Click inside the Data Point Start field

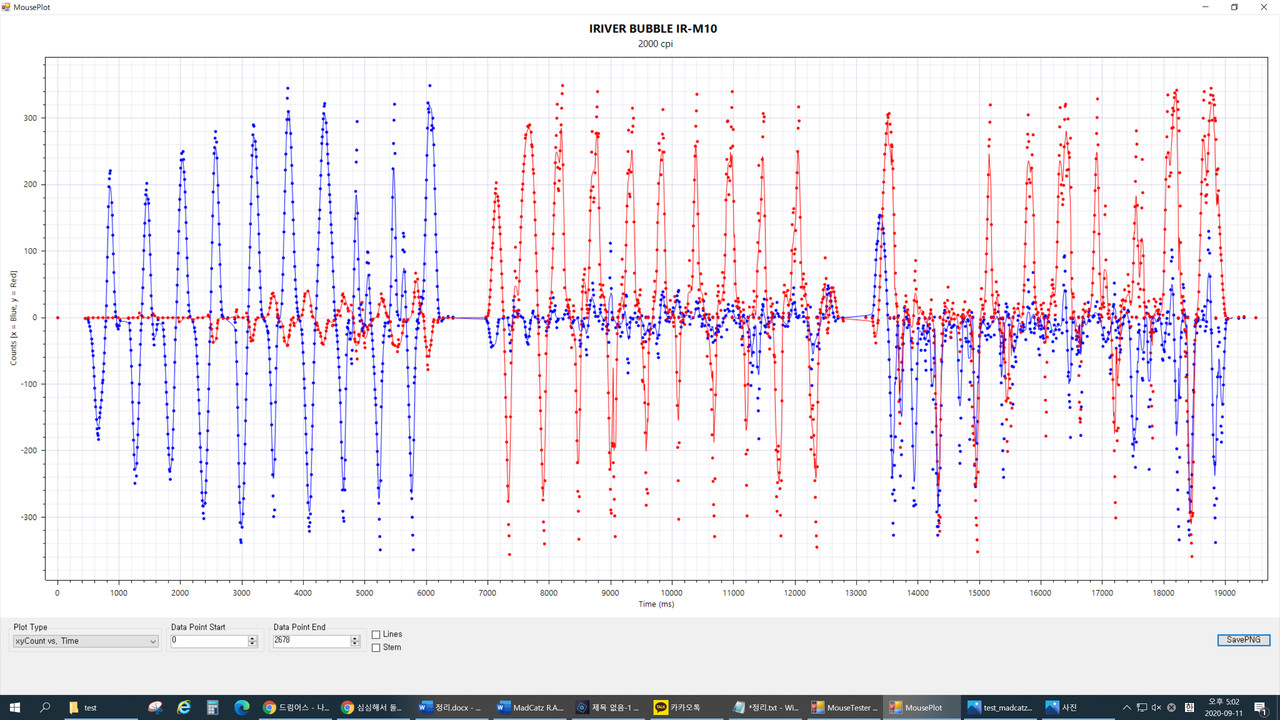click(206, 641)
